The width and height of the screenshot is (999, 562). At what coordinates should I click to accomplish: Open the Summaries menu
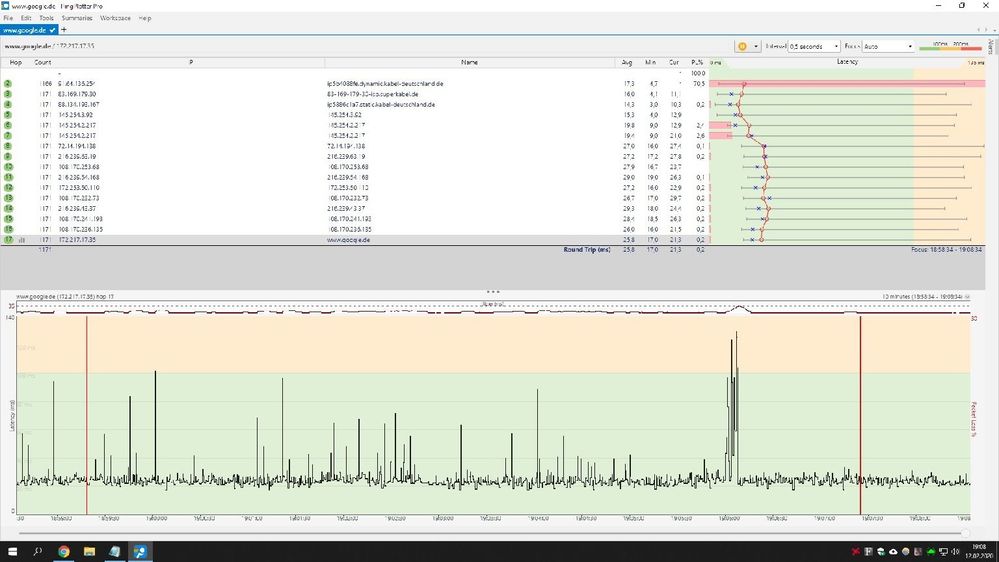(x=77, y=18)
